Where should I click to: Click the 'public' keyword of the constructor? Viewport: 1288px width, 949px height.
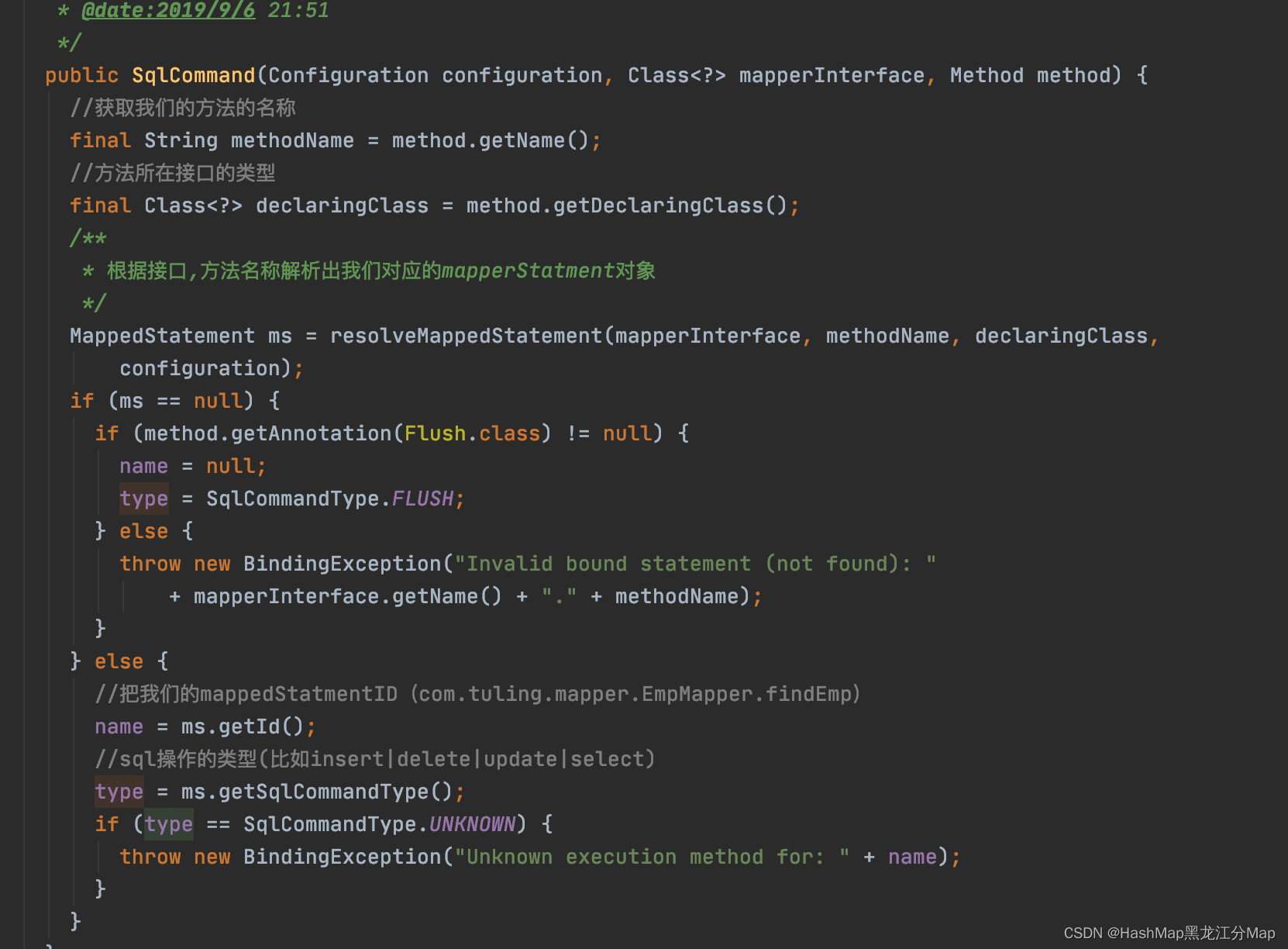[x=81, y=75]
